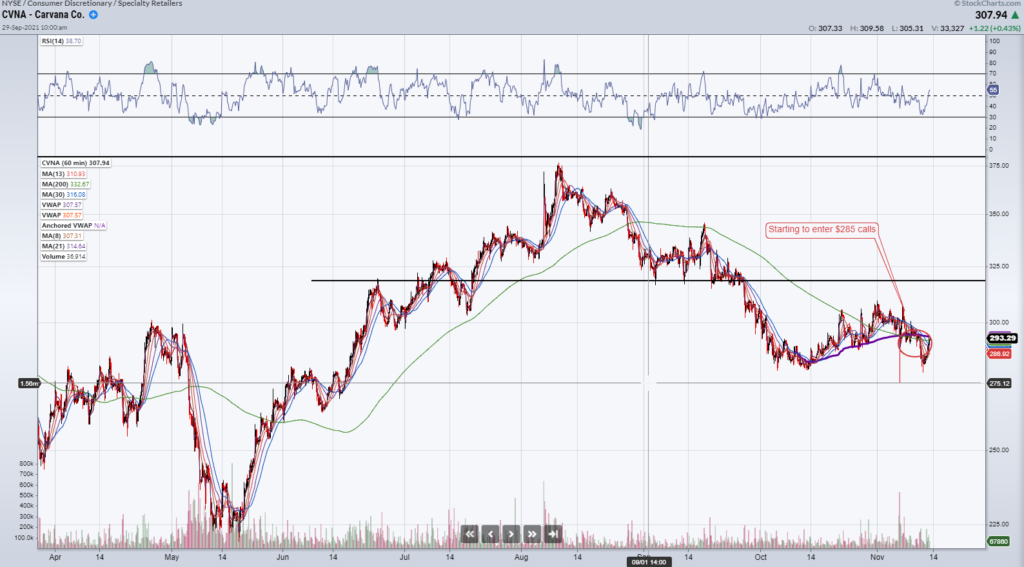The height and width of the screenshot is (567, 1024).
Task: Click the CVNA - Carvana Co. title
Action: click(43, 14)
